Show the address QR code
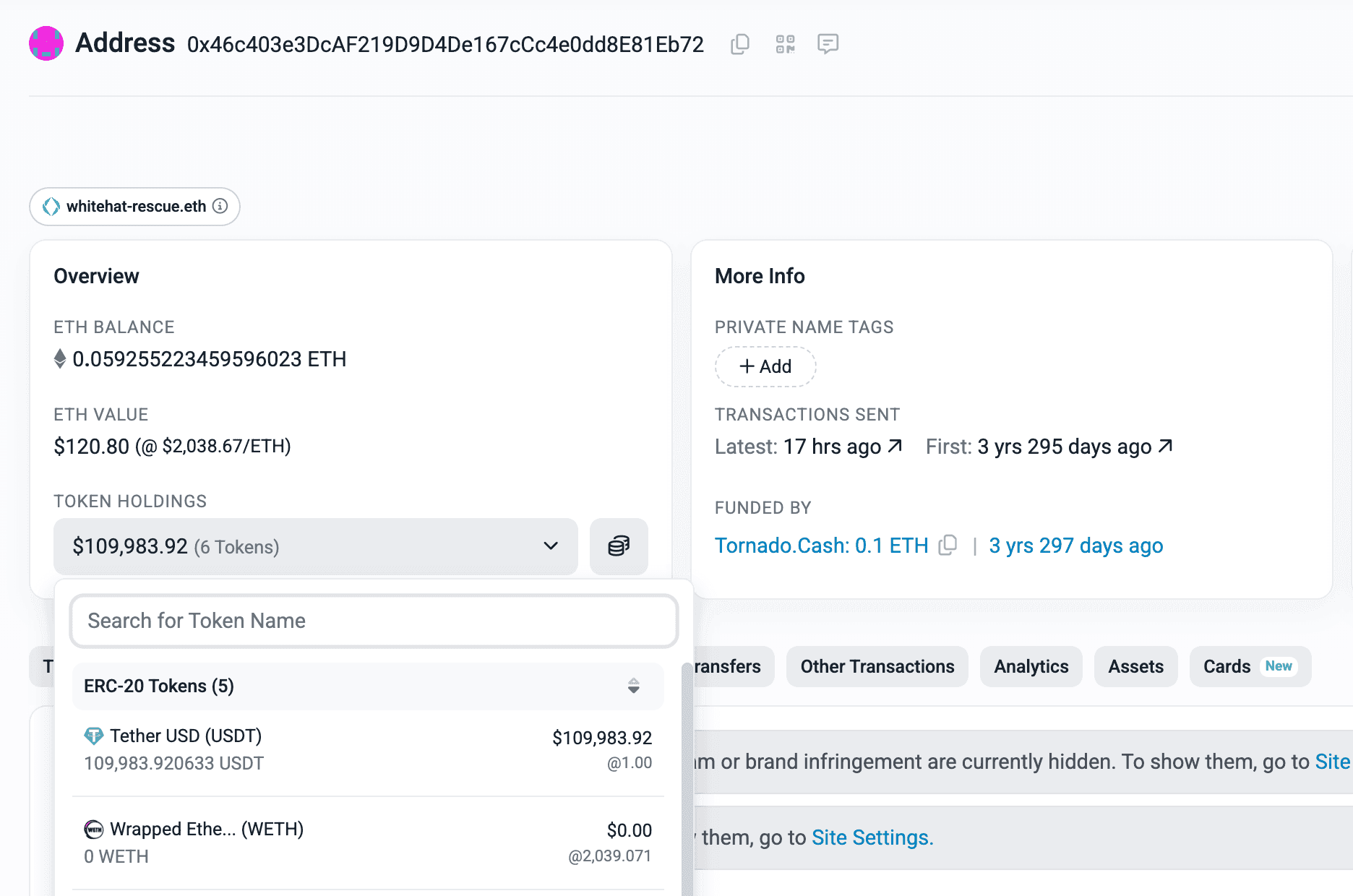 pos(785,44)
